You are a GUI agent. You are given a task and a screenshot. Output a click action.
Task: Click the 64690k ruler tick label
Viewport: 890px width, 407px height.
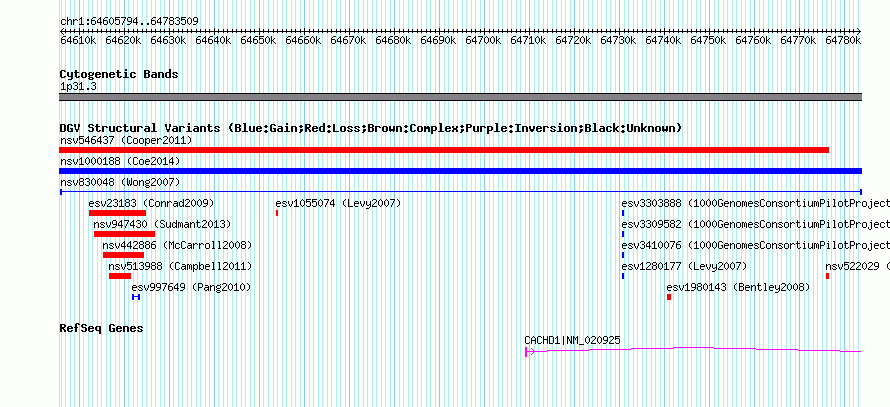(438, 40)
